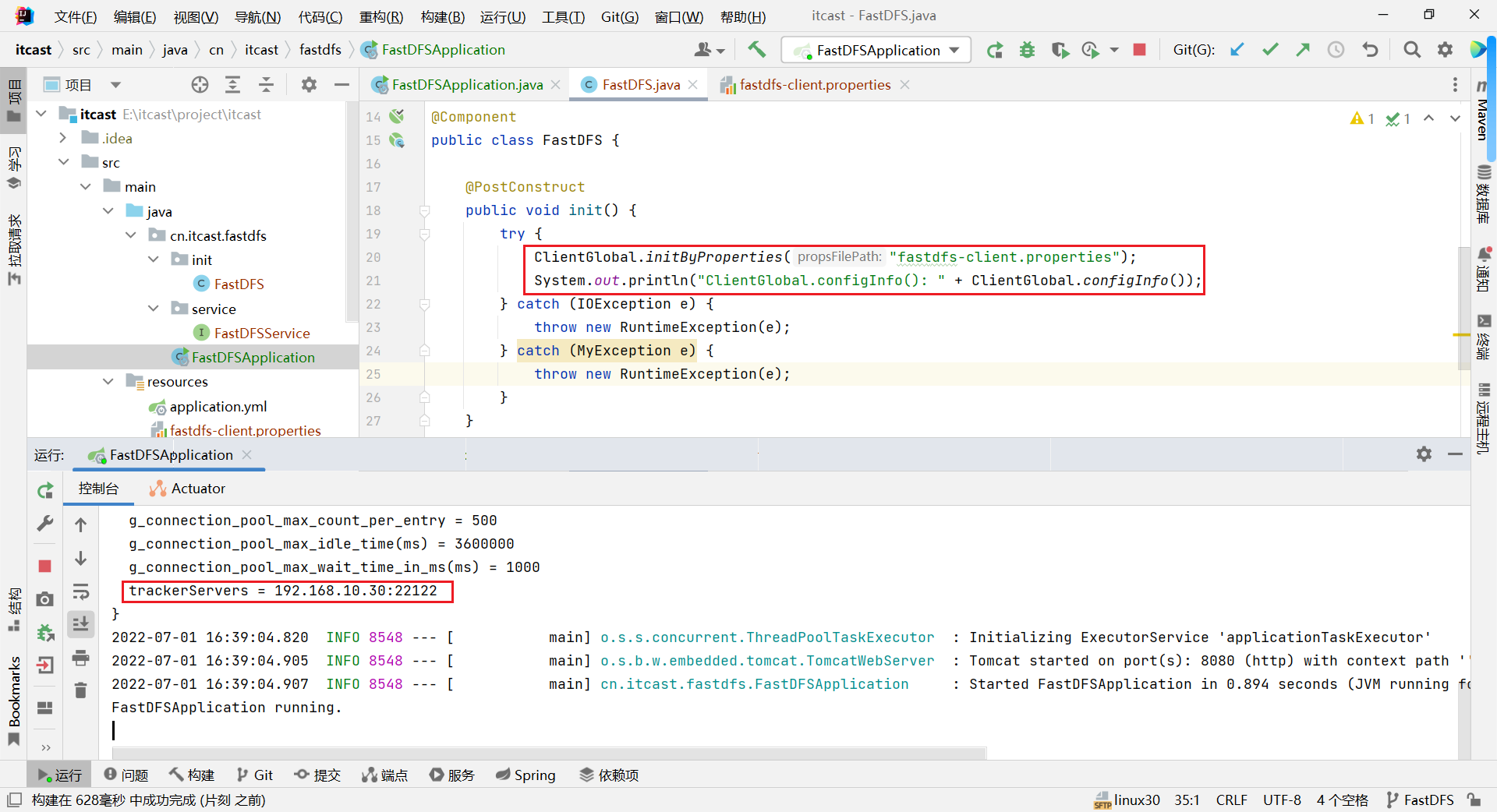Image resolution: width=1497 pixels, height=812 pixels.
Task: Show Git history clock icon
Action: [x=1336, y=50]
